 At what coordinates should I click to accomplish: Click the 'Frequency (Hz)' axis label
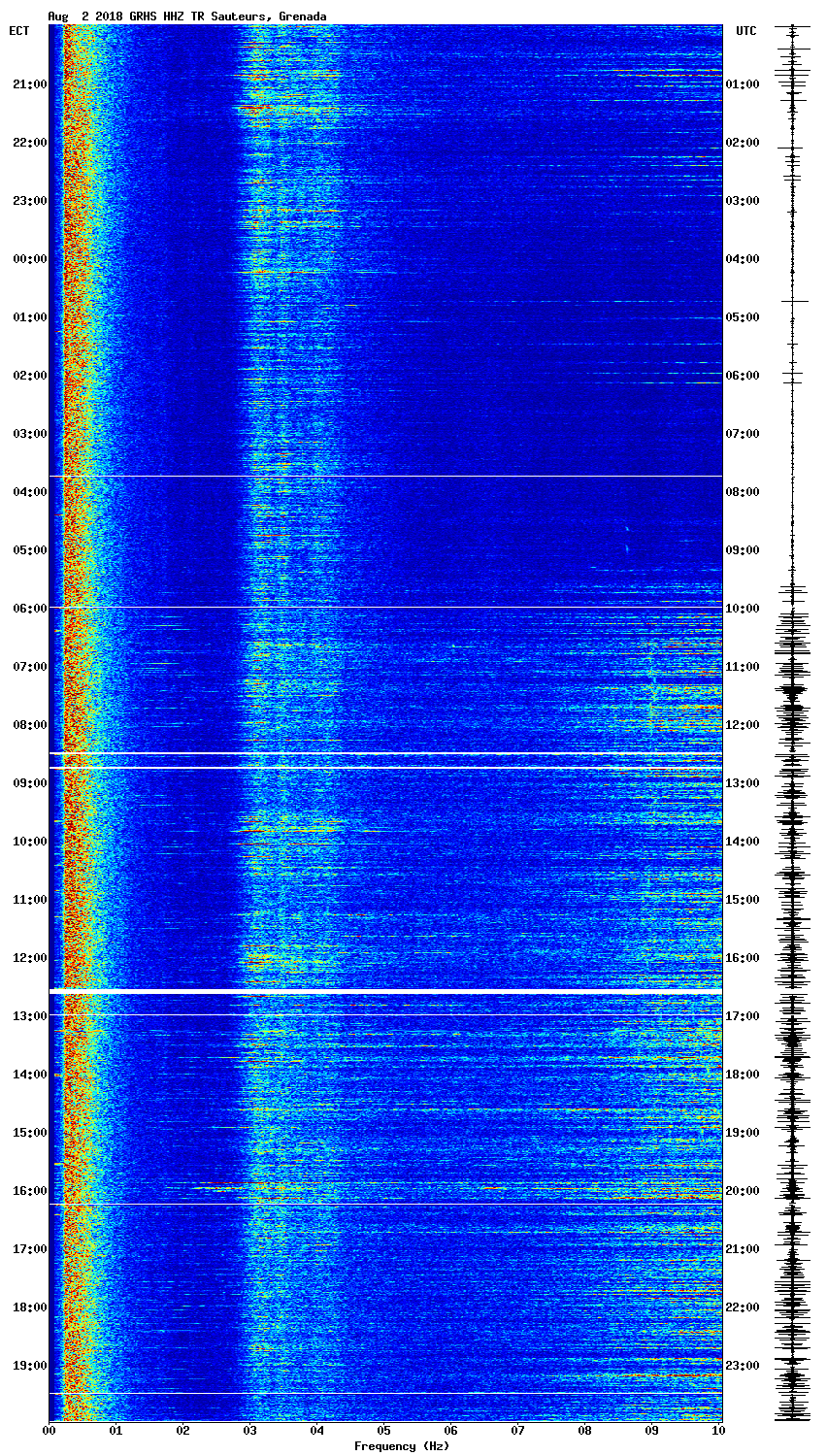(x=402, y=1446)
